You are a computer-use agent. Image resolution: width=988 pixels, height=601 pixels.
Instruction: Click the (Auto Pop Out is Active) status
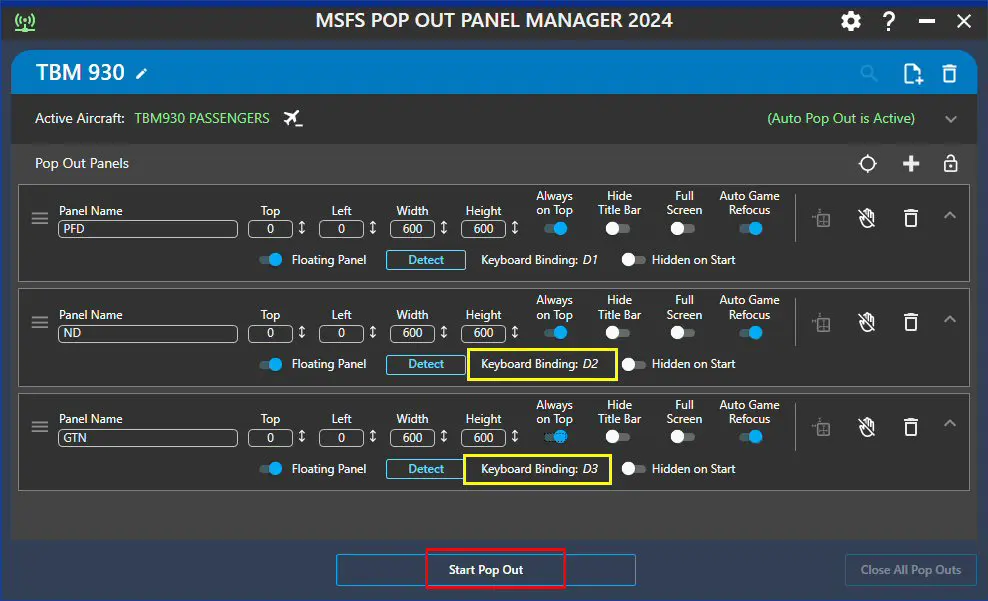841,118
